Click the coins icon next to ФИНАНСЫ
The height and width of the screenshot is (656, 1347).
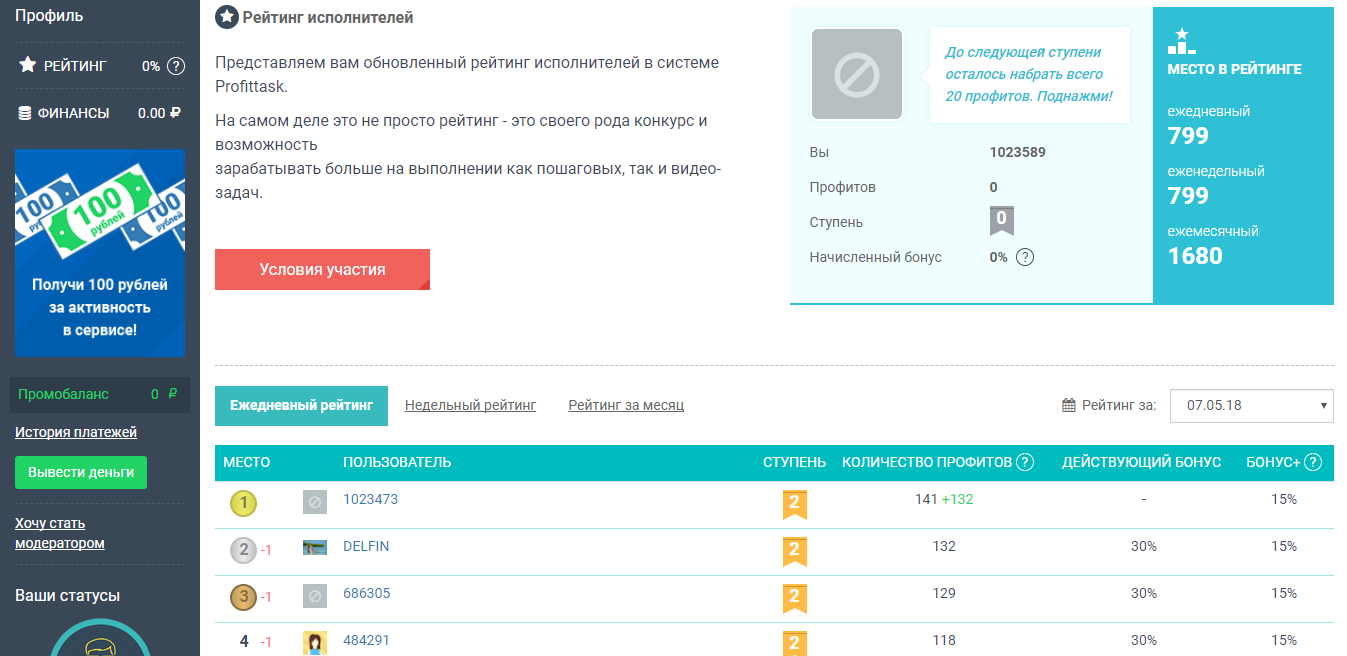[25, 113]
